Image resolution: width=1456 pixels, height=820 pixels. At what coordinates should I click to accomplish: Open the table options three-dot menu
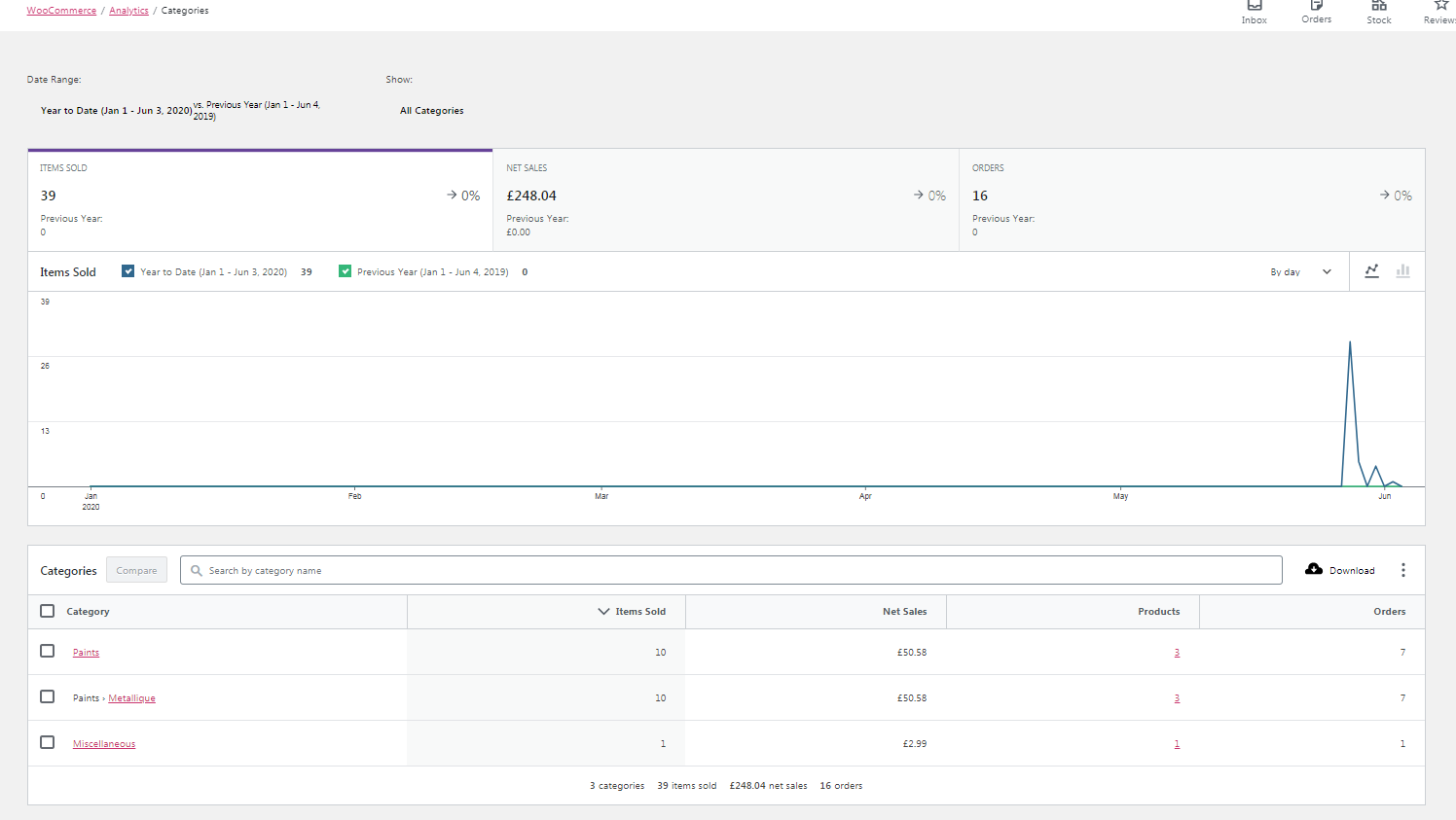1402,570
